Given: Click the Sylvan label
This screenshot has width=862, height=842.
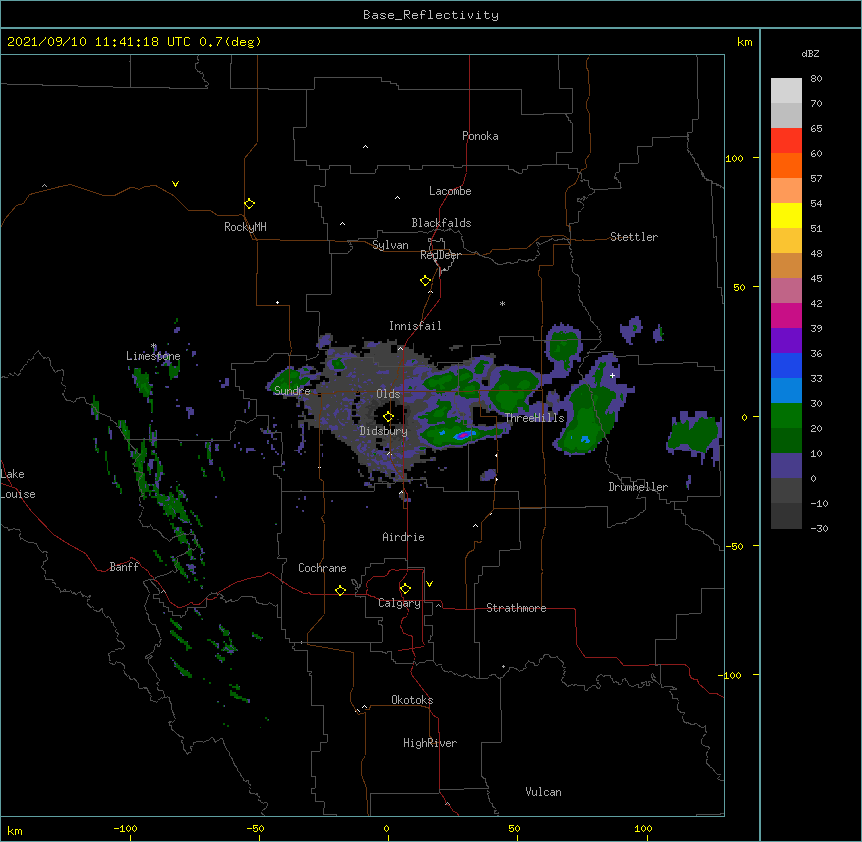Looking at the screenshot, I should pos(390,245).
